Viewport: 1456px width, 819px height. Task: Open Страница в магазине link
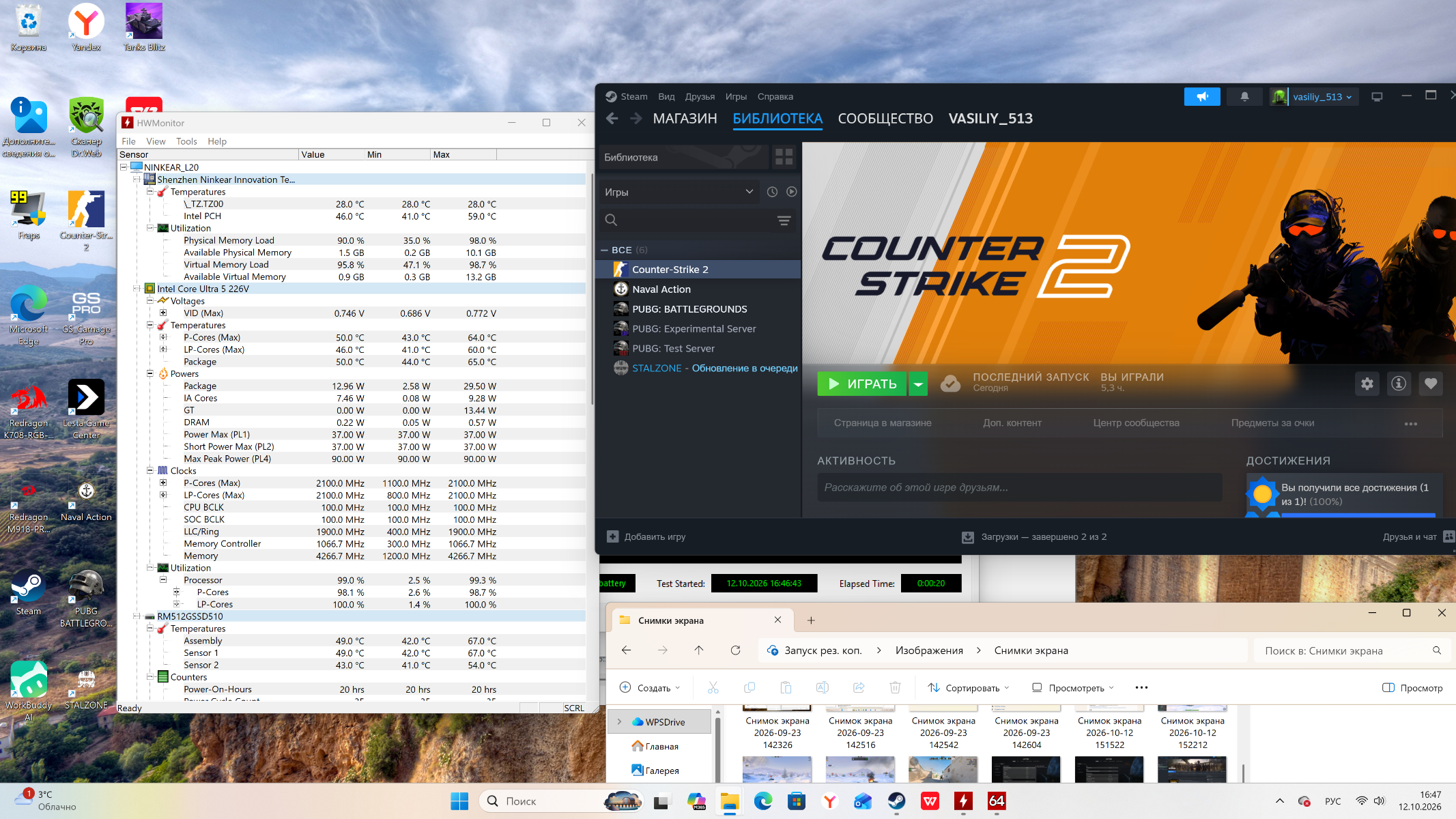pos(883,423)
